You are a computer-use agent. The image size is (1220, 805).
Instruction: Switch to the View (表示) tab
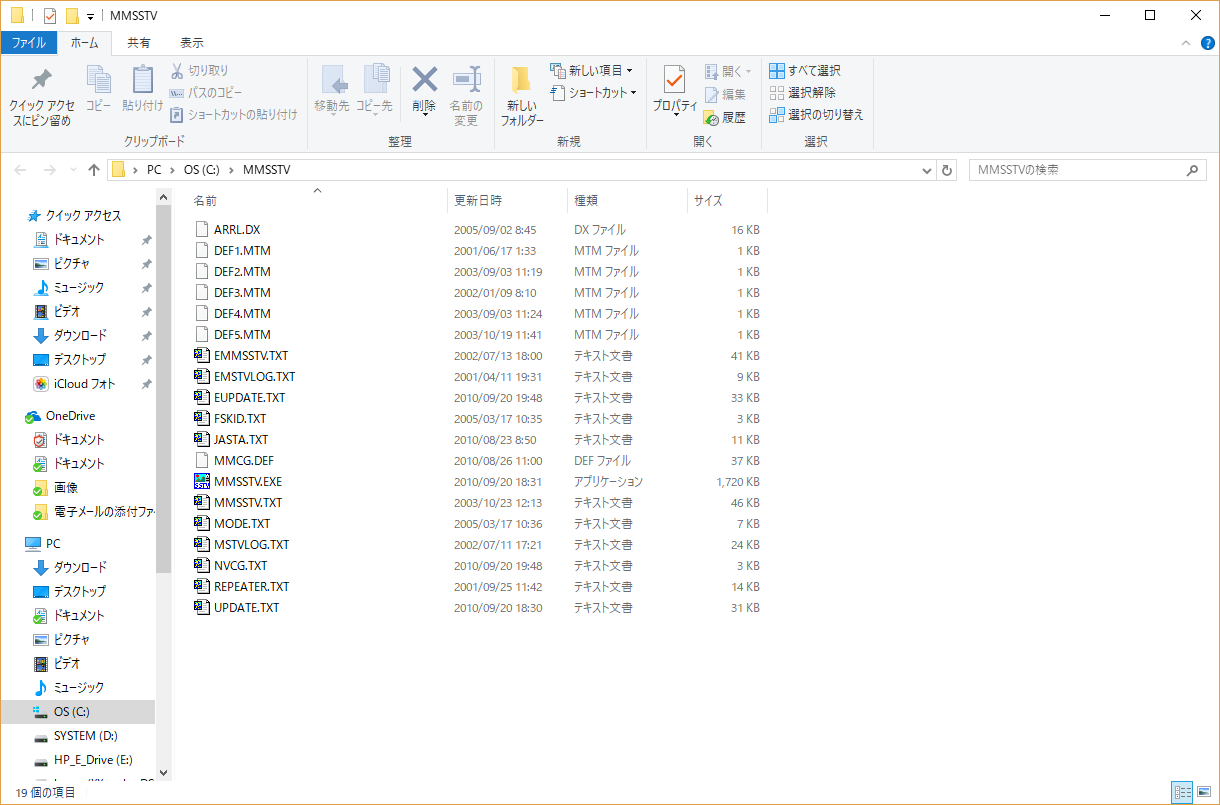[192, 43]
